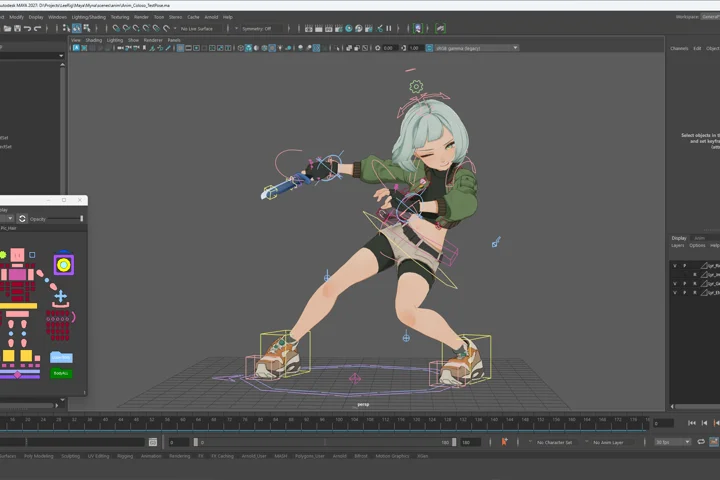
Task: Click the pink head square in picker
Action: [x=17, y=255]
